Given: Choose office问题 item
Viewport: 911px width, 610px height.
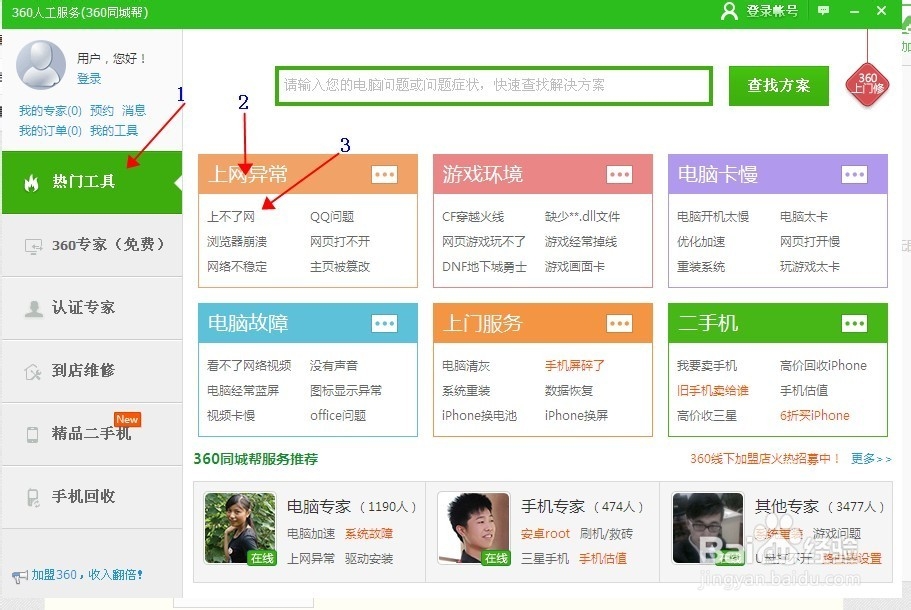Looking at the screenshot, I should coord(338,415).
